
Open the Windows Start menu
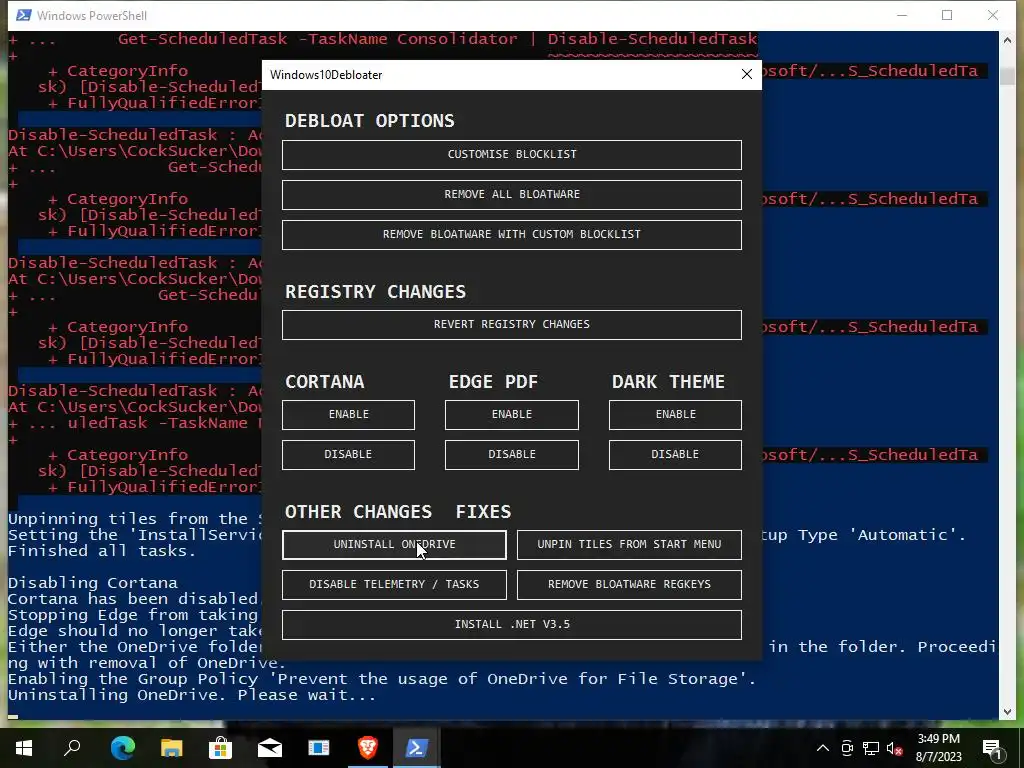tap(24, 748)
